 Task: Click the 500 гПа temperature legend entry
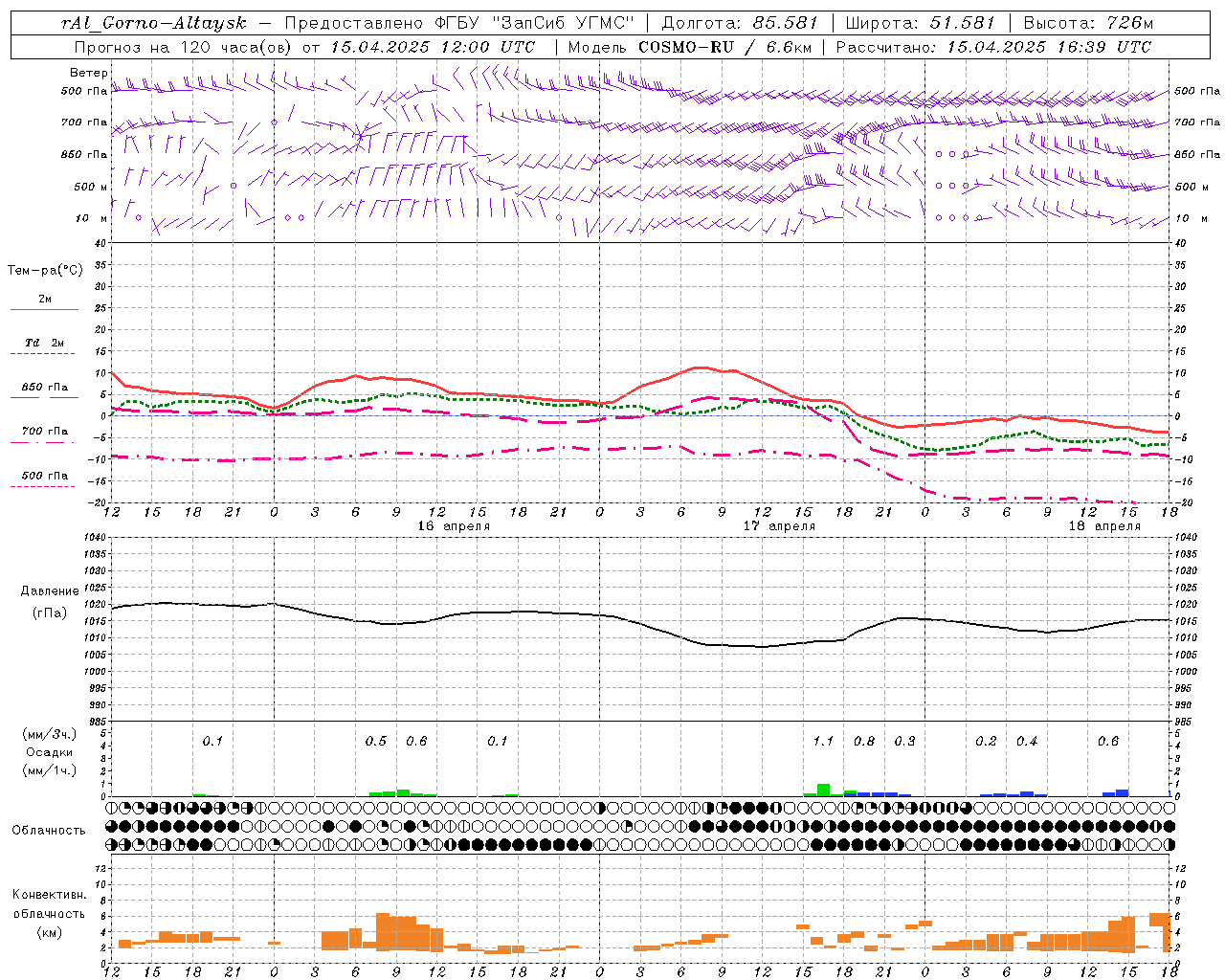44,476
